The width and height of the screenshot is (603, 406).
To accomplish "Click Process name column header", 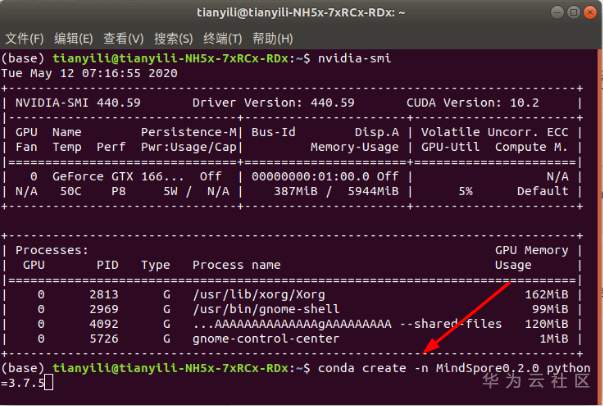I will tap(237, 265).
